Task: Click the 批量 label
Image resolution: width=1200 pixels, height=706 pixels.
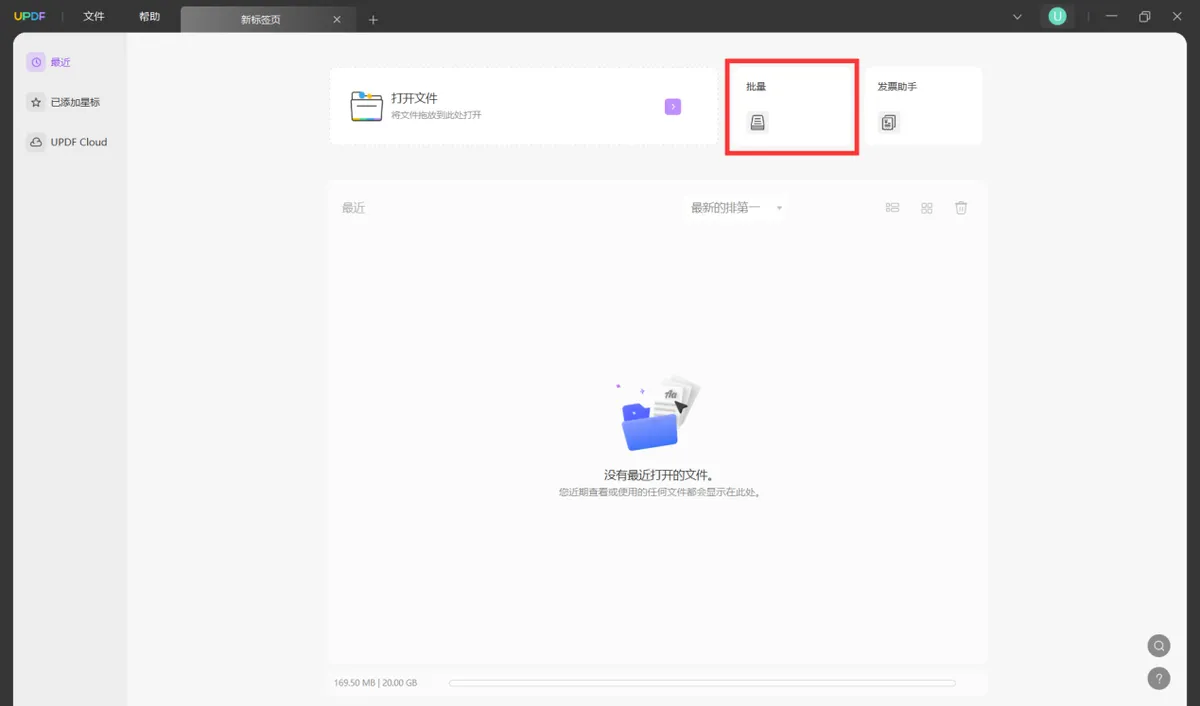Action: click(x=756, y=87)
